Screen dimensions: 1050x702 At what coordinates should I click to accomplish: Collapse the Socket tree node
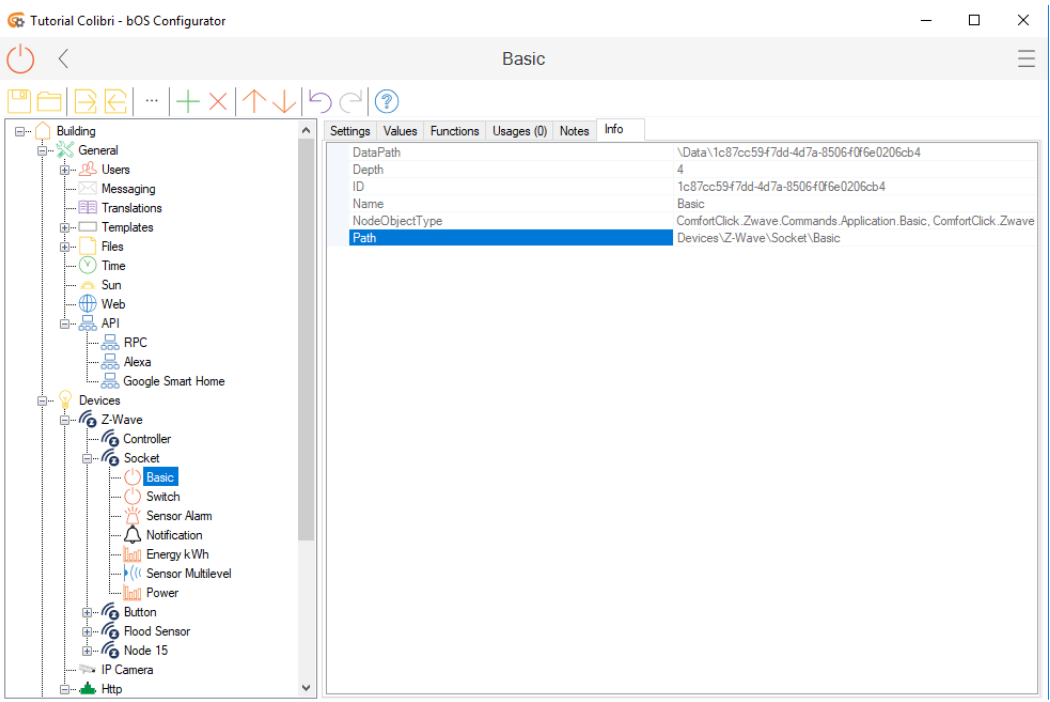(87, 458)
